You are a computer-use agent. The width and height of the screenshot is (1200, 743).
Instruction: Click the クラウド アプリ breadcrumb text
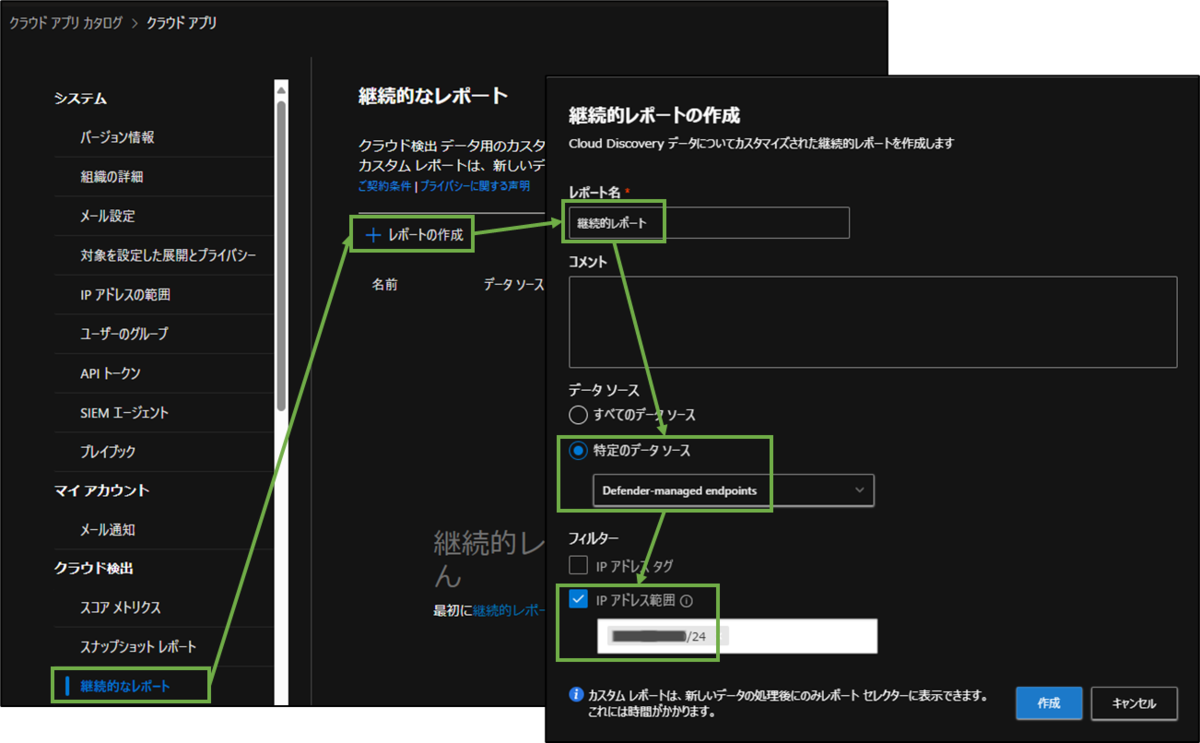(x=181, y=22)
